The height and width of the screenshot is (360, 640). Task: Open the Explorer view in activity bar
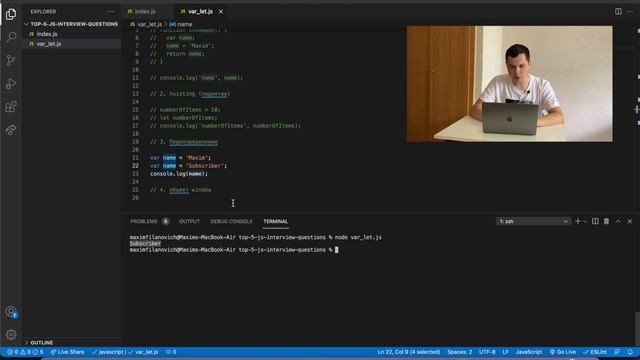point(11,14)
